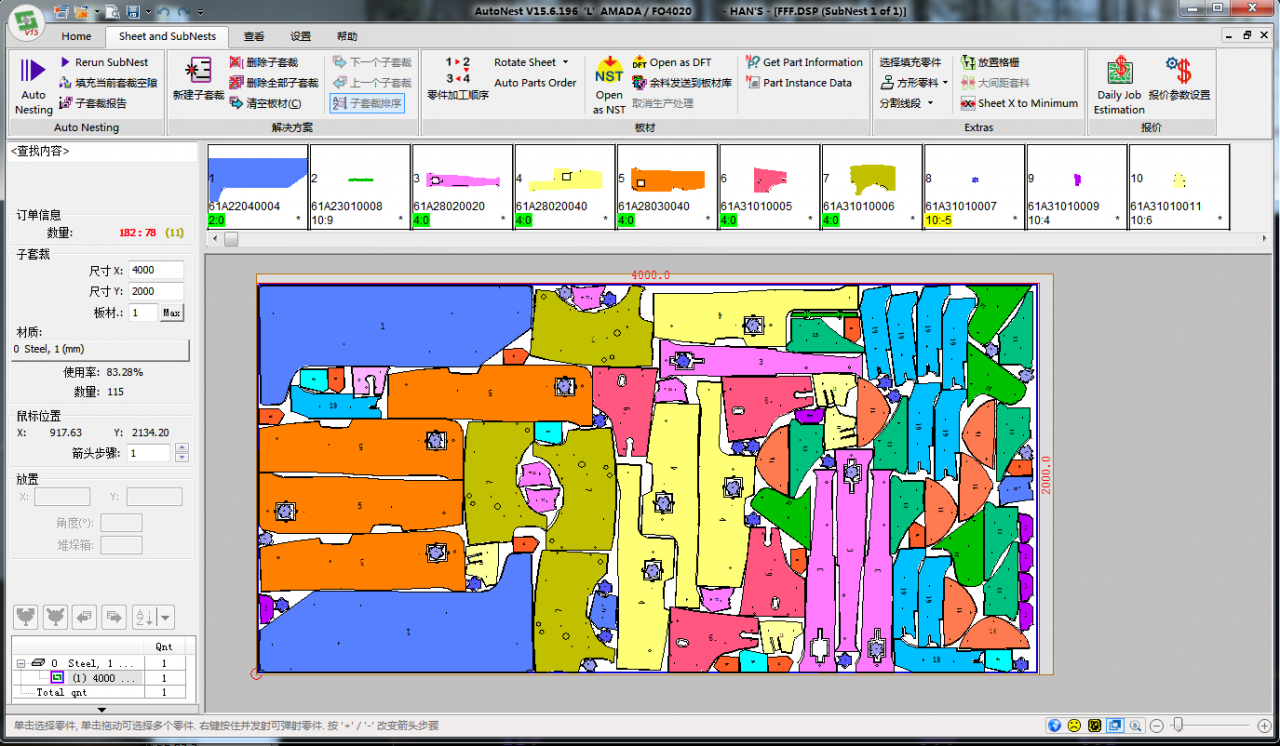Toggle 子套裁排序 subnest sorting button
The width and height of the screenshot is (1280, 746).
367,103
